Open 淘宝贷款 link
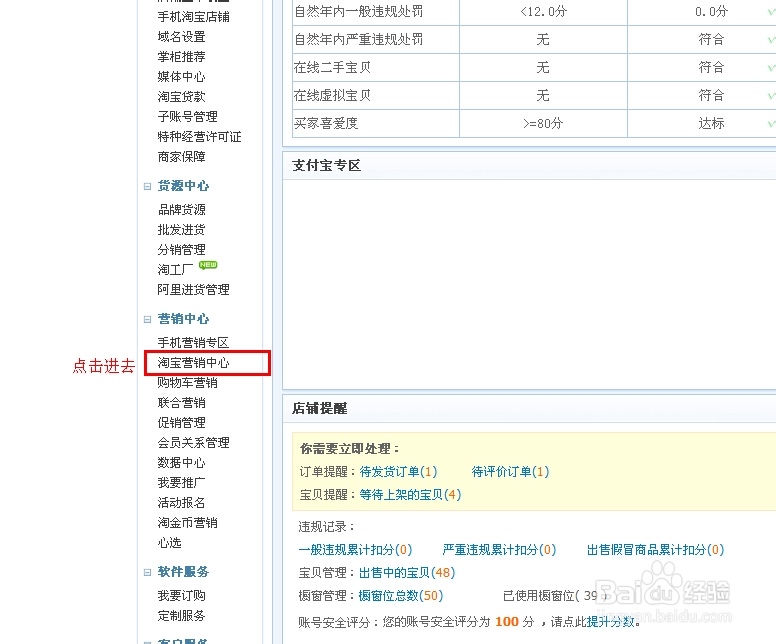This screenshot has height=644, width=776. (x=181, y=97)
